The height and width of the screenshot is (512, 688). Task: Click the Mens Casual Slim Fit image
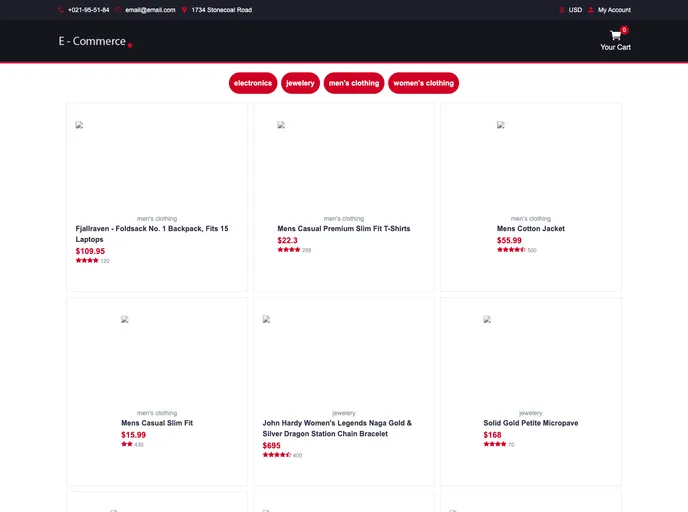coord(125,320)
